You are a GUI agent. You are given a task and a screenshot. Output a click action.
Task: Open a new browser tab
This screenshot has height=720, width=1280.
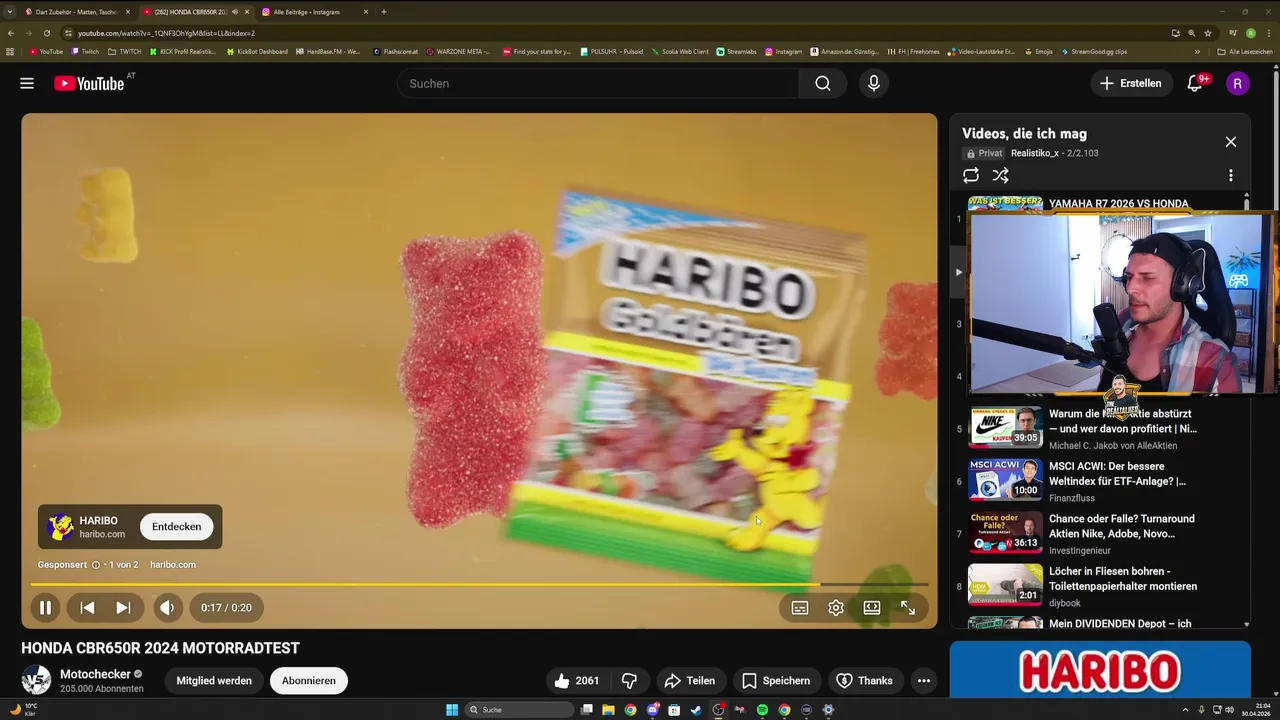click(384, 12)
